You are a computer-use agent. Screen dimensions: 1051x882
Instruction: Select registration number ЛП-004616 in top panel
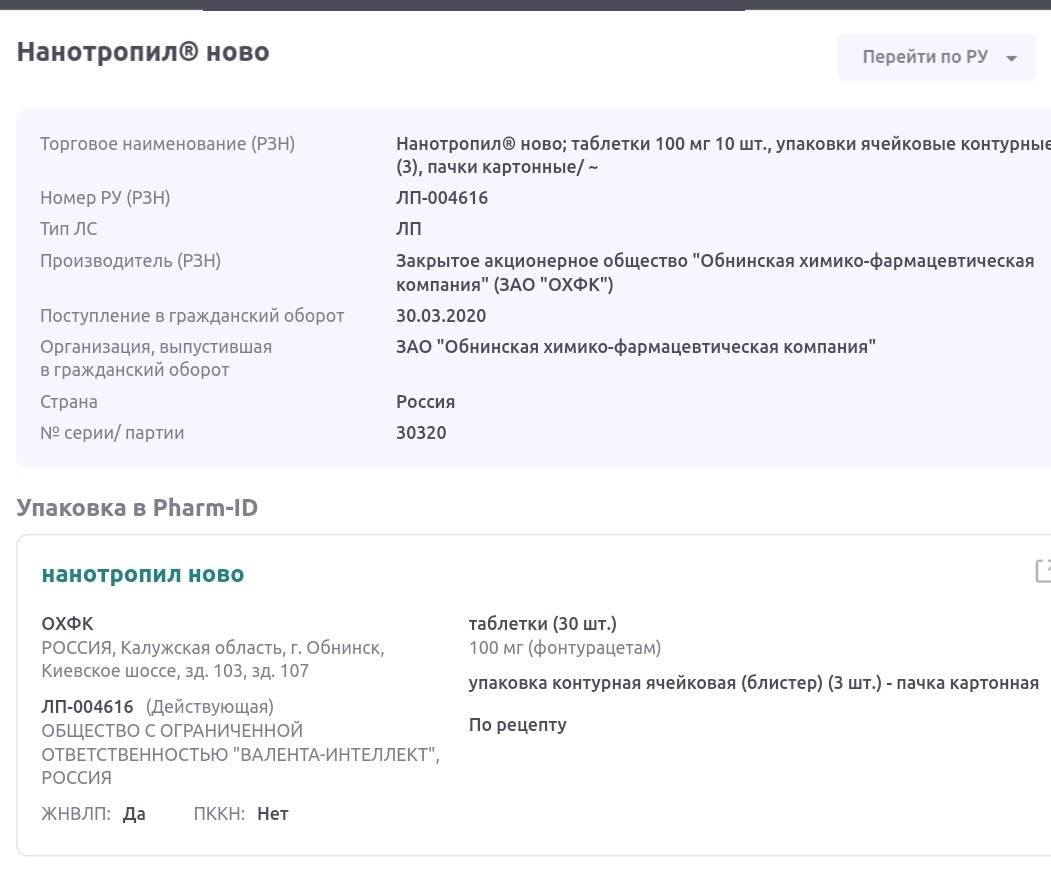coord(442,198)
